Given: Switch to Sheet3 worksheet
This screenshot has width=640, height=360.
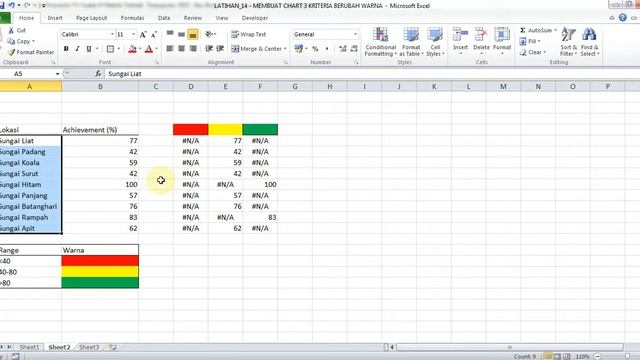Looking at the screenshot, I should (x=89, y=347).
